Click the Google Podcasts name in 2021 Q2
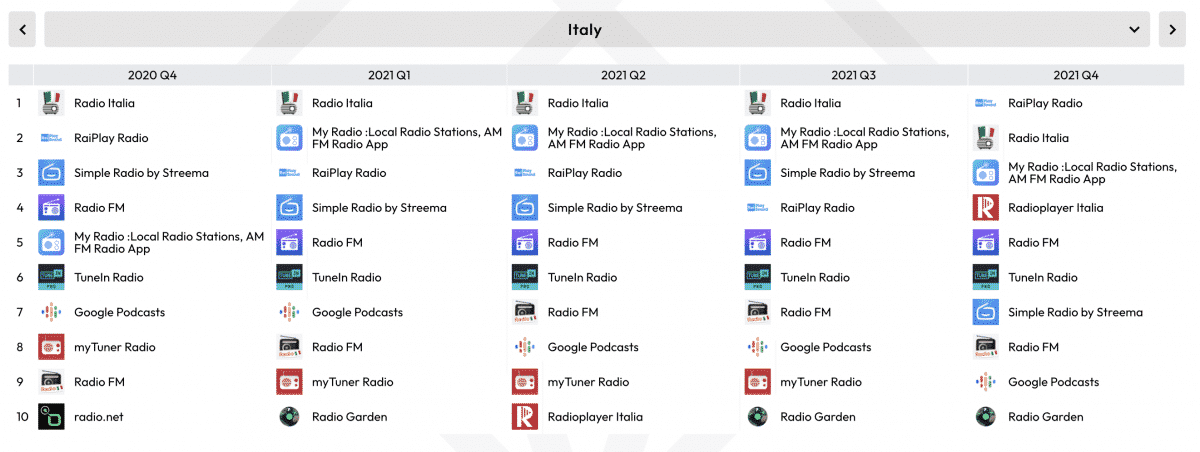 coord(593,347)
